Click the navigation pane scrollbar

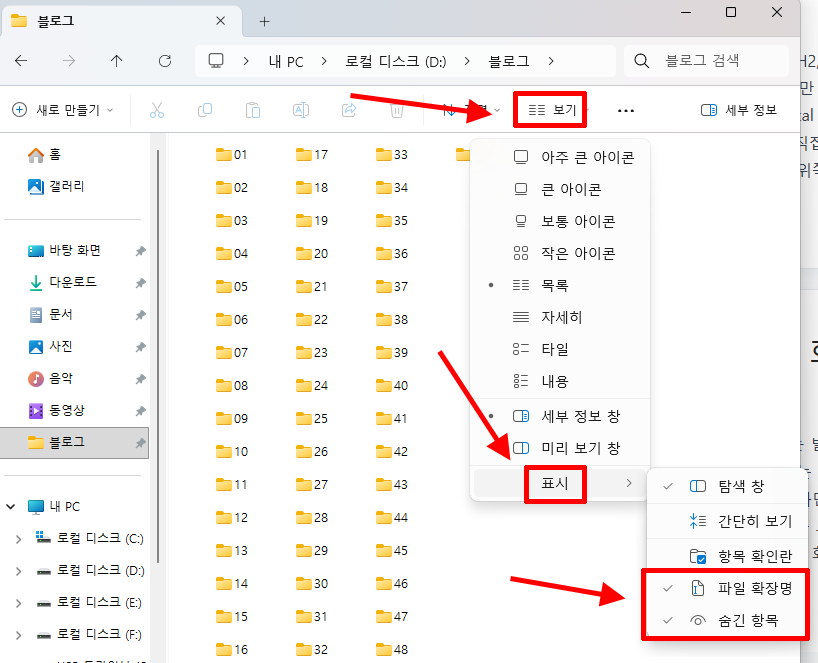click(x=158, y=357)
